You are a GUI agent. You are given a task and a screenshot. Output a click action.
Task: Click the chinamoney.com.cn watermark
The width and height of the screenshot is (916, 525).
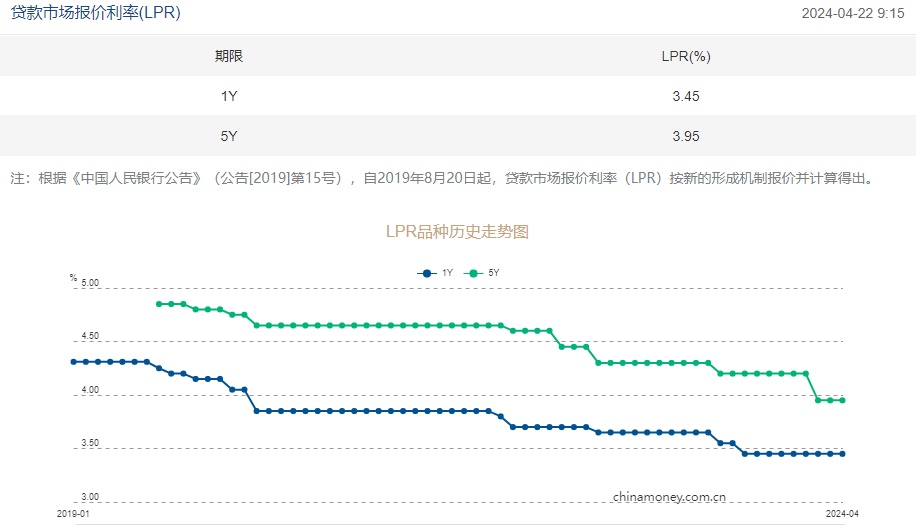pos(669,496)
